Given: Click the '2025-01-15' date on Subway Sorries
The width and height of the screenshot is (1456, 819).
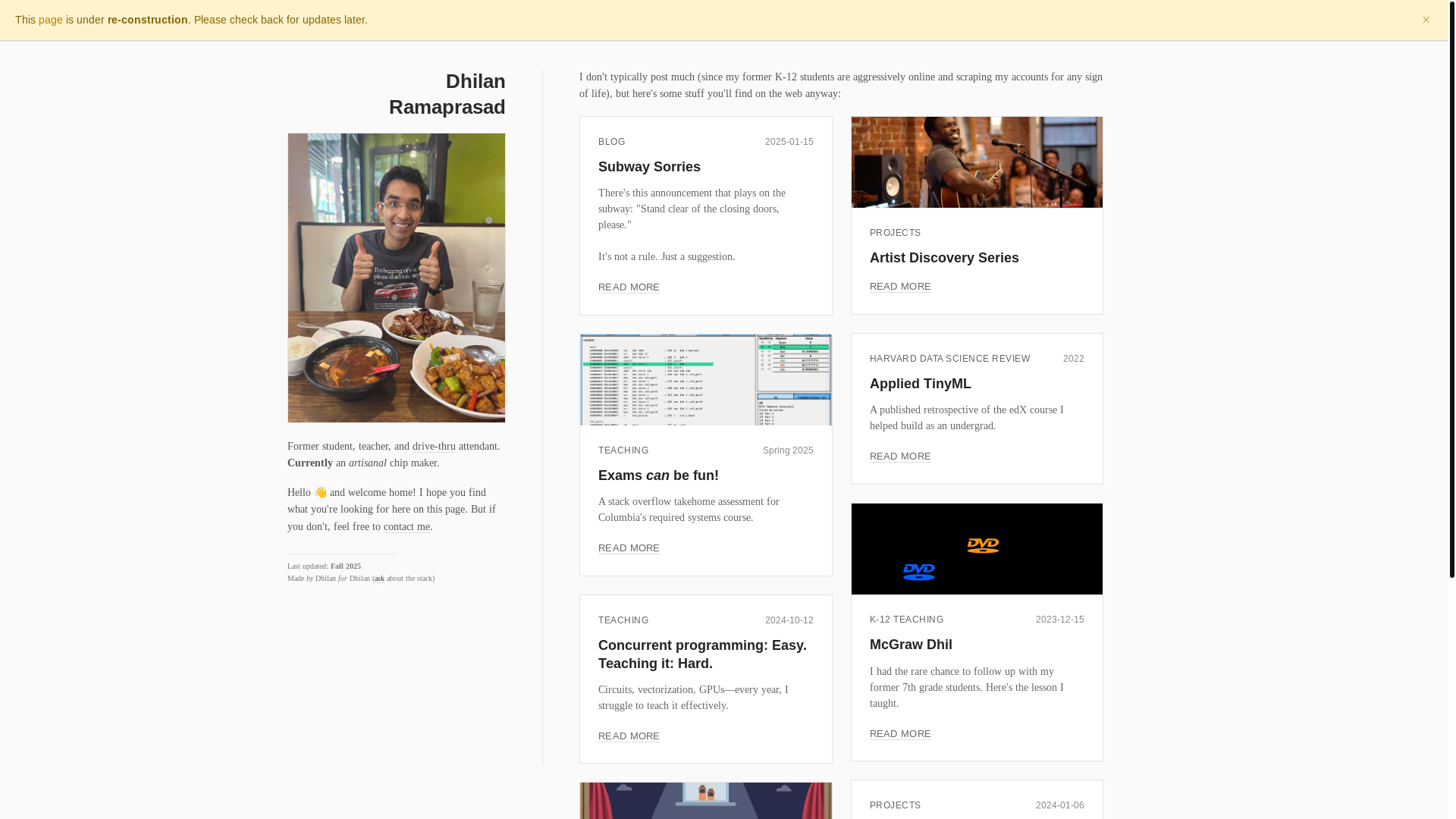Looking at the screenshot, I should pos(789,142).
